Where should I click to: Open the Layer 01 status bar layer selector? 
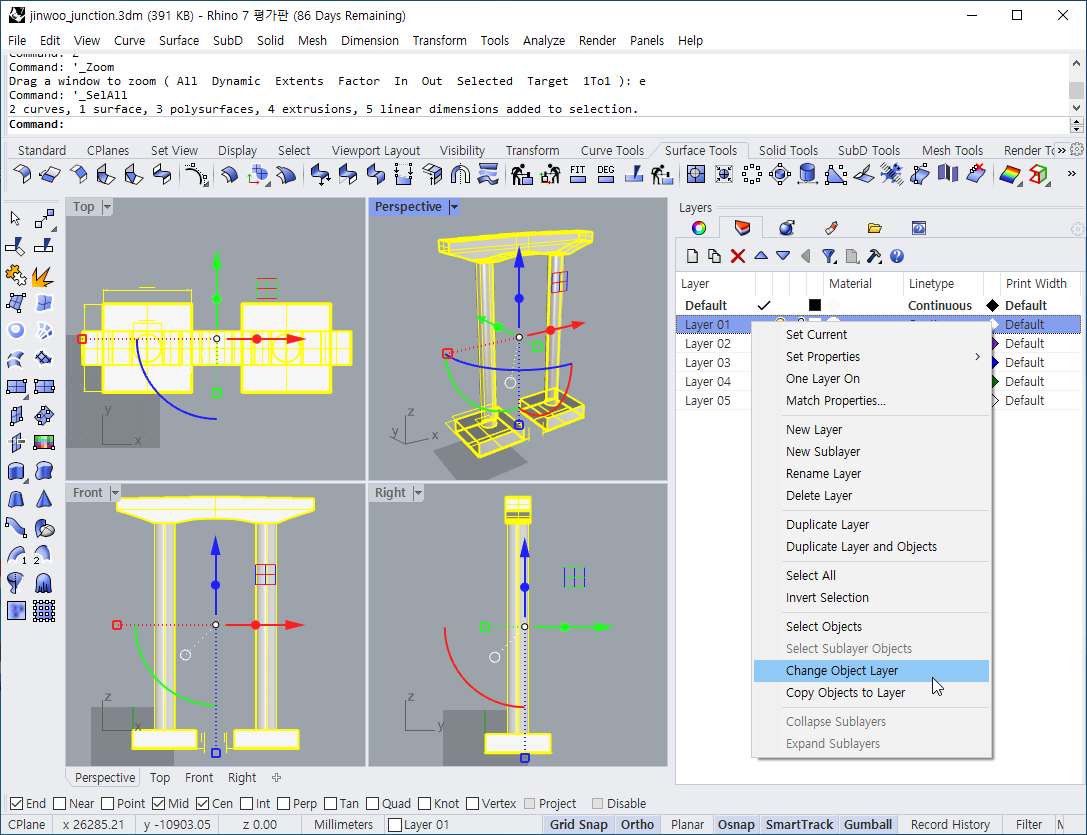(419, 825)
